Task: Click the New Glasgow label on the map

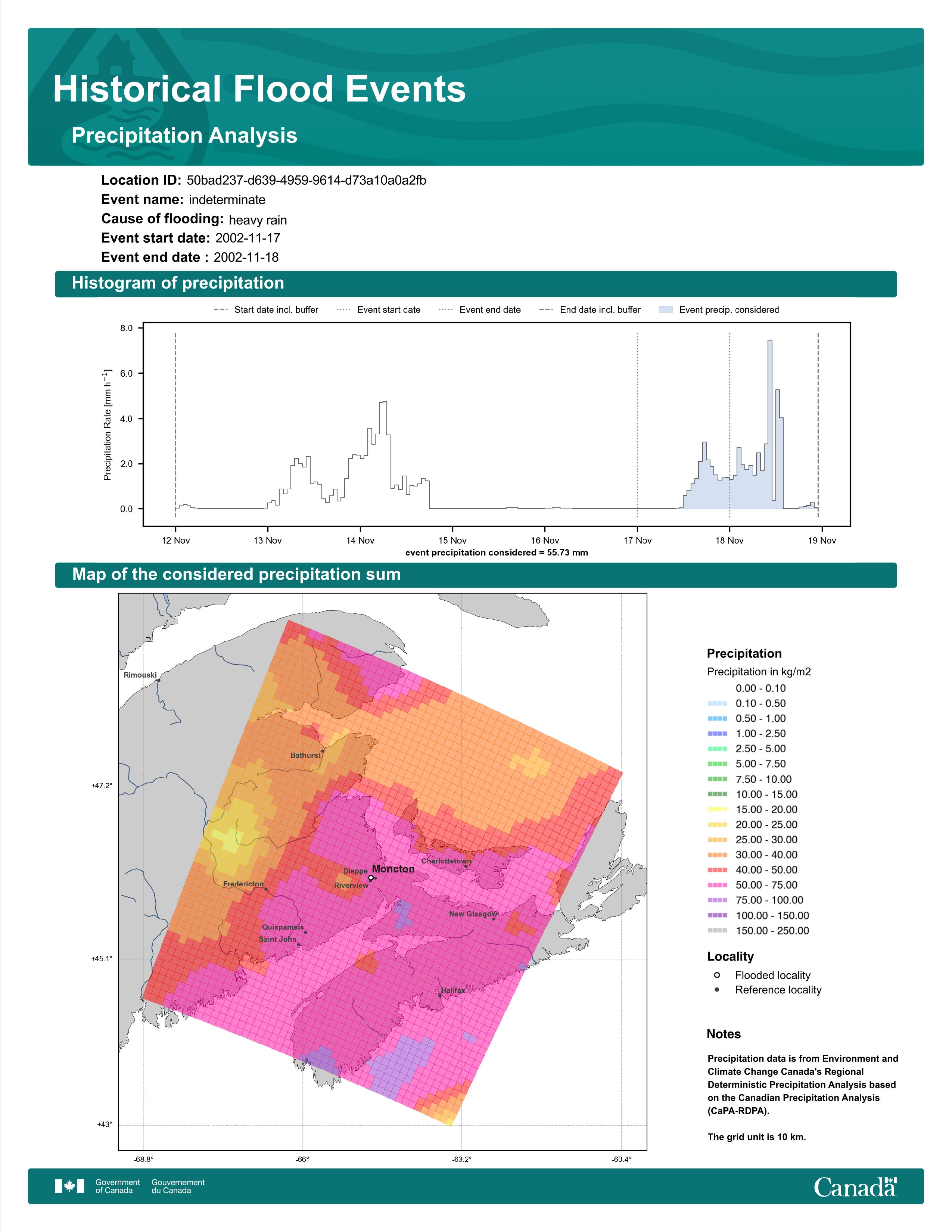Action: [x=473, y=914]
